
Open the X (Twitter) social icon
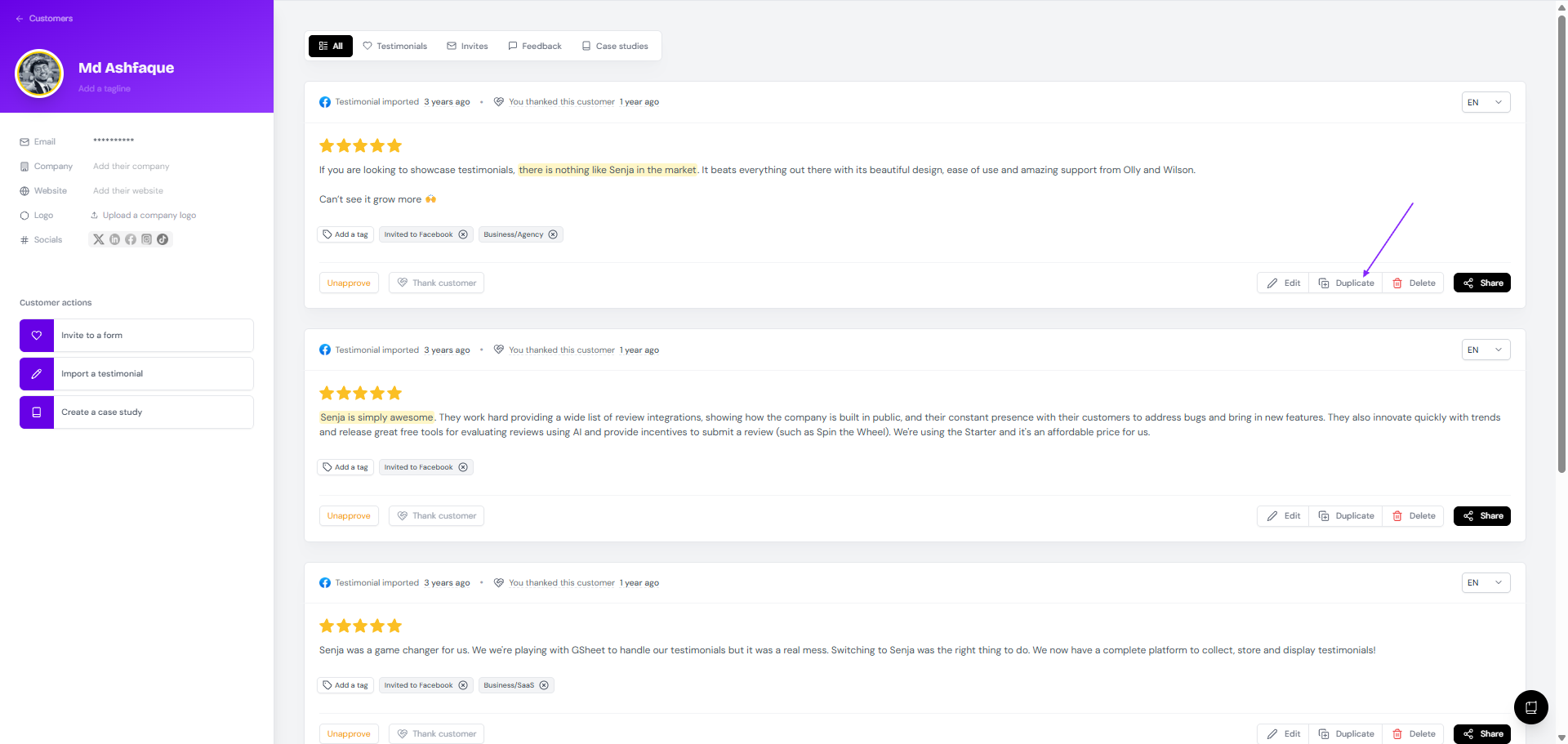[x=99, y=239]
